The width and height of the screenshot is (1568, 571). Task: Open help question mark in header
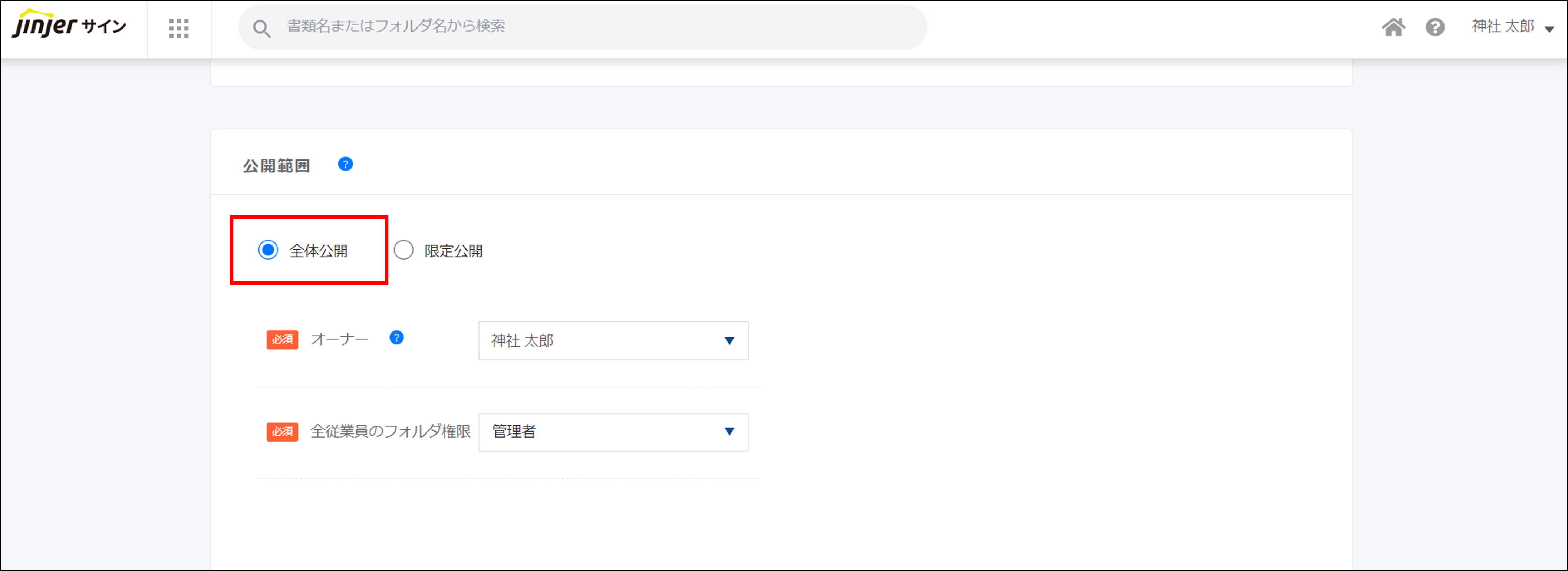pos(1435,27)
